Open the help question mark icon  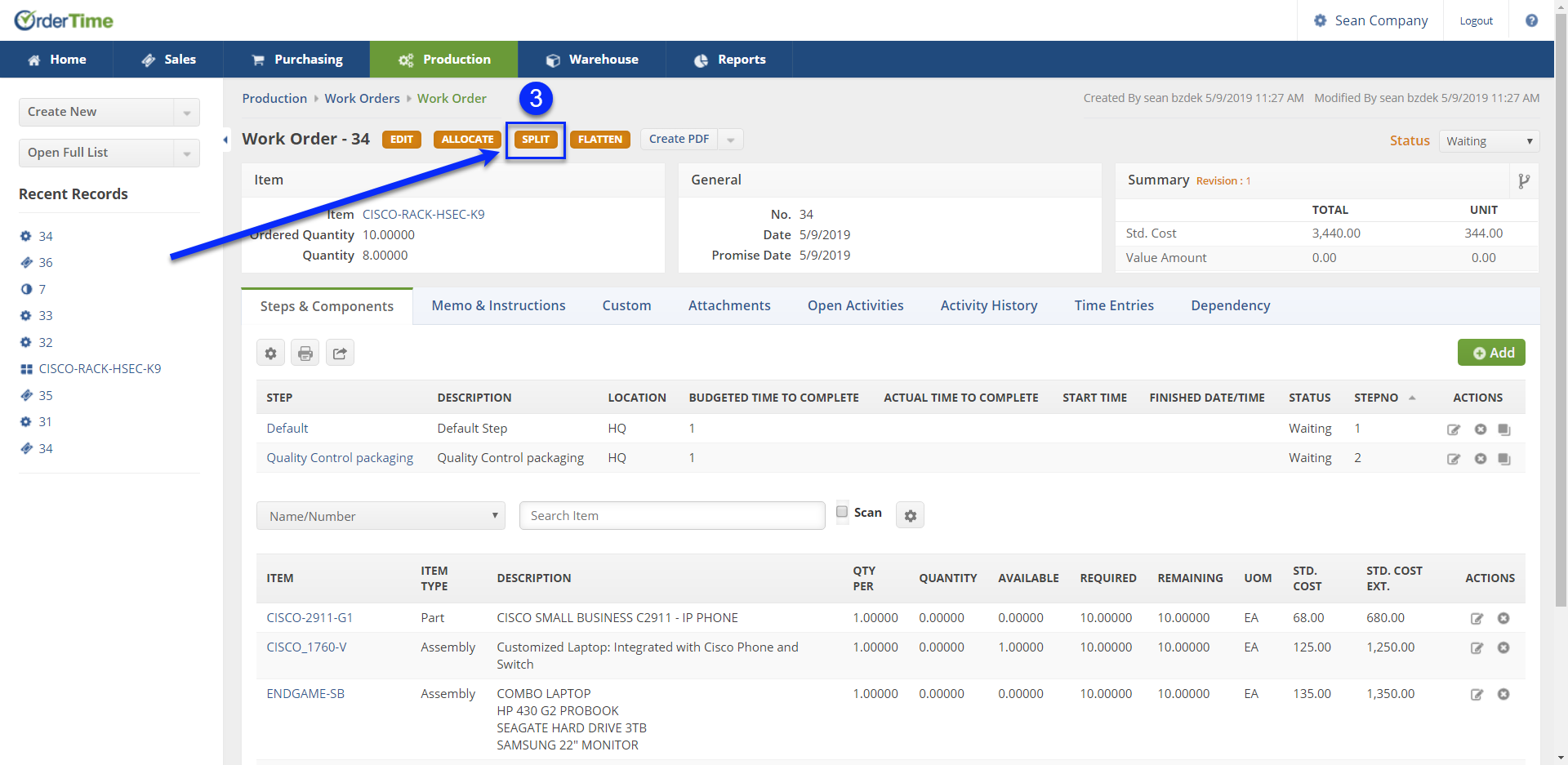[x=1531, y=20]
